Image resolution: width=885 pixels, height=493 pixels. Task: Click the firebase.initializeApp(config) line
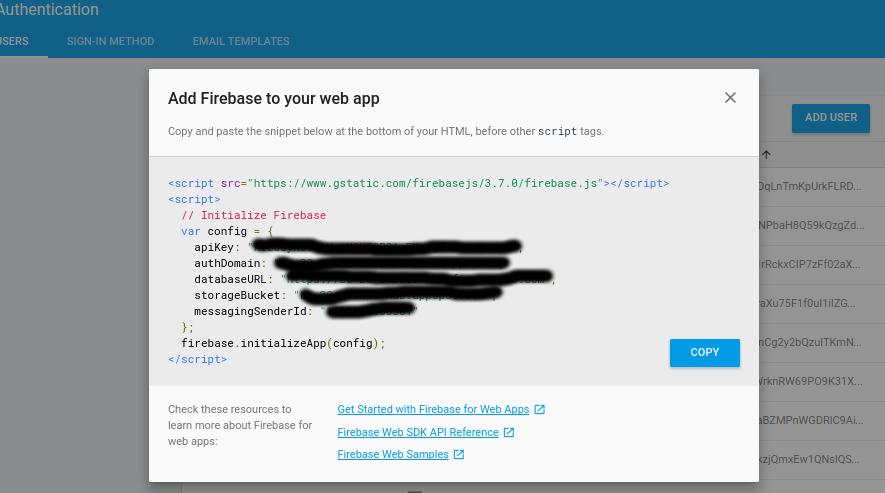click(283, 343)
